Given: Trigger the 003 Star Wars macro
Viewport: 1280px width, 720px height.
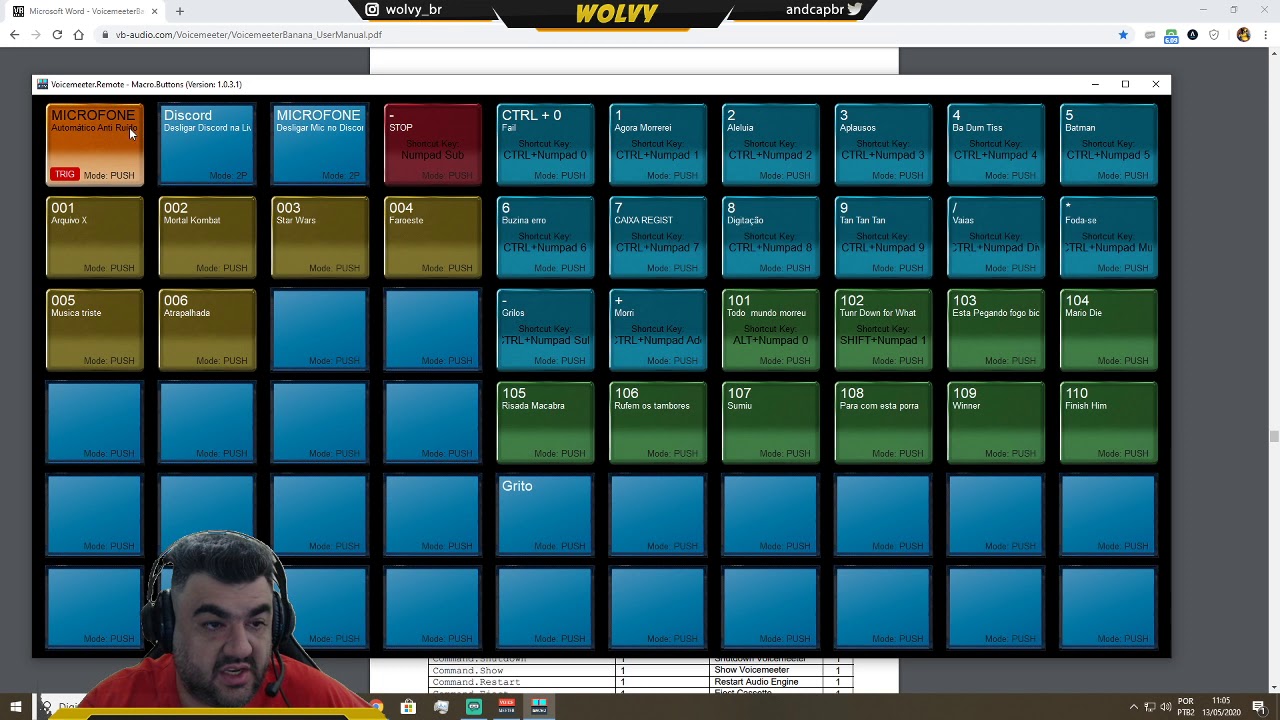Looking at the screenshot, I should tap(320, 237).
